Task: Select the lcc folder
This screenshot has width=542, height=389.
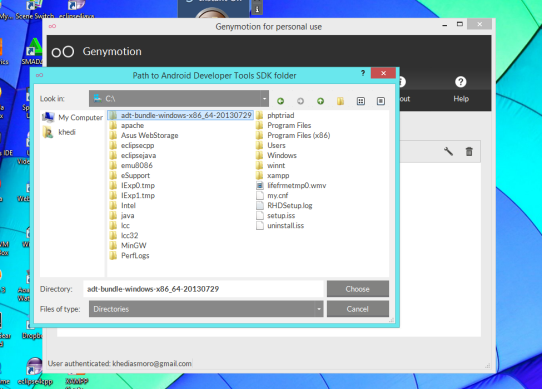Action: point(120,225)
